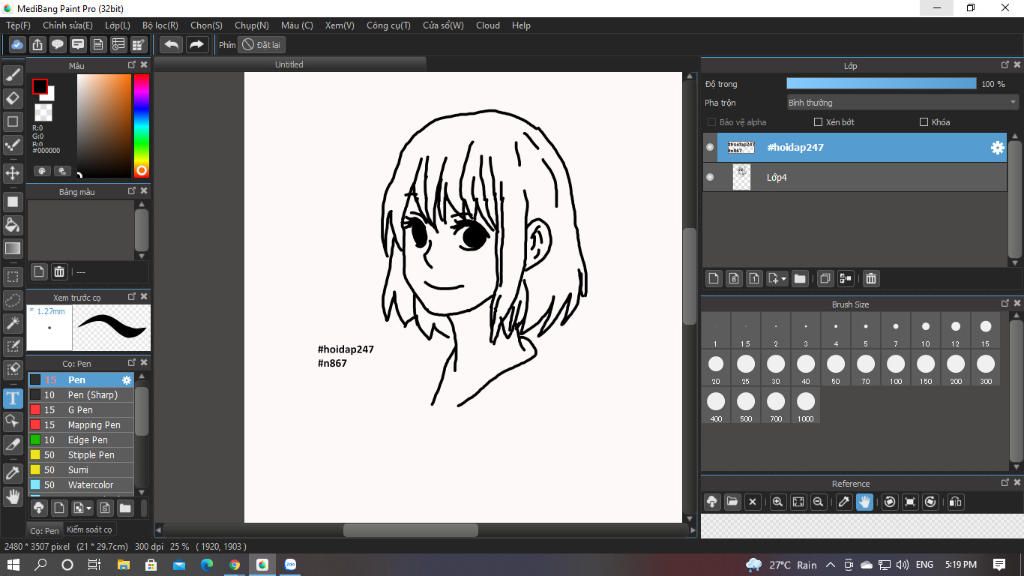Open Pen brush settings gear
The image size is (1024, 576).
click(x=127, y=380)
